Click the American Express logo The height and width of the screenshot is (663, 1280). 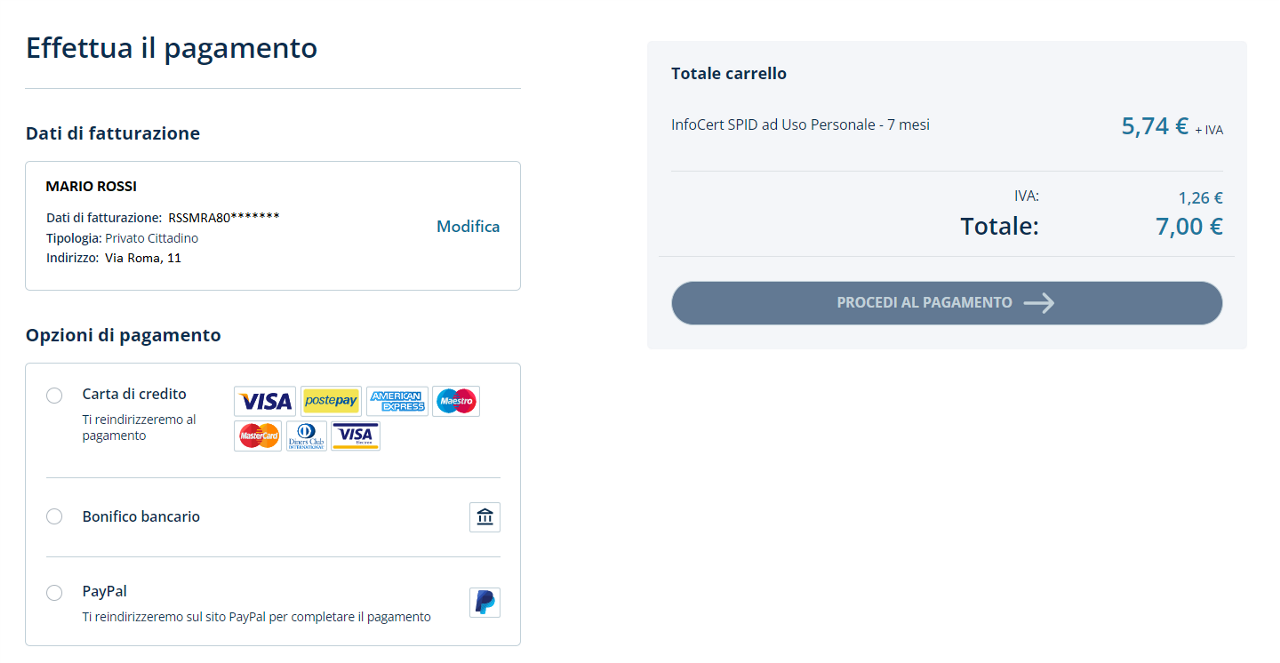click(x=397, y=401)
